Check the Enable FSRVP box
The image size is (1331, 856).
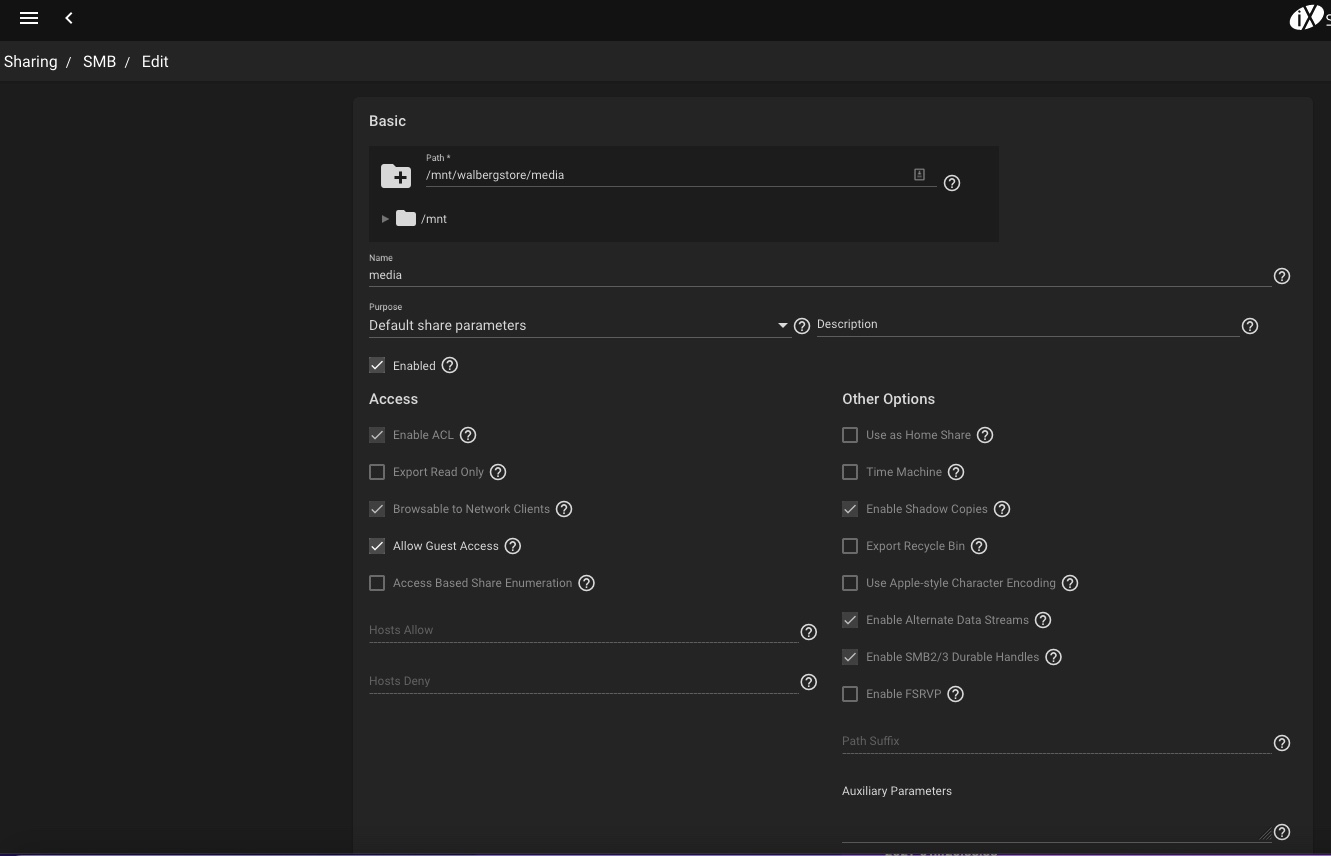850,694
